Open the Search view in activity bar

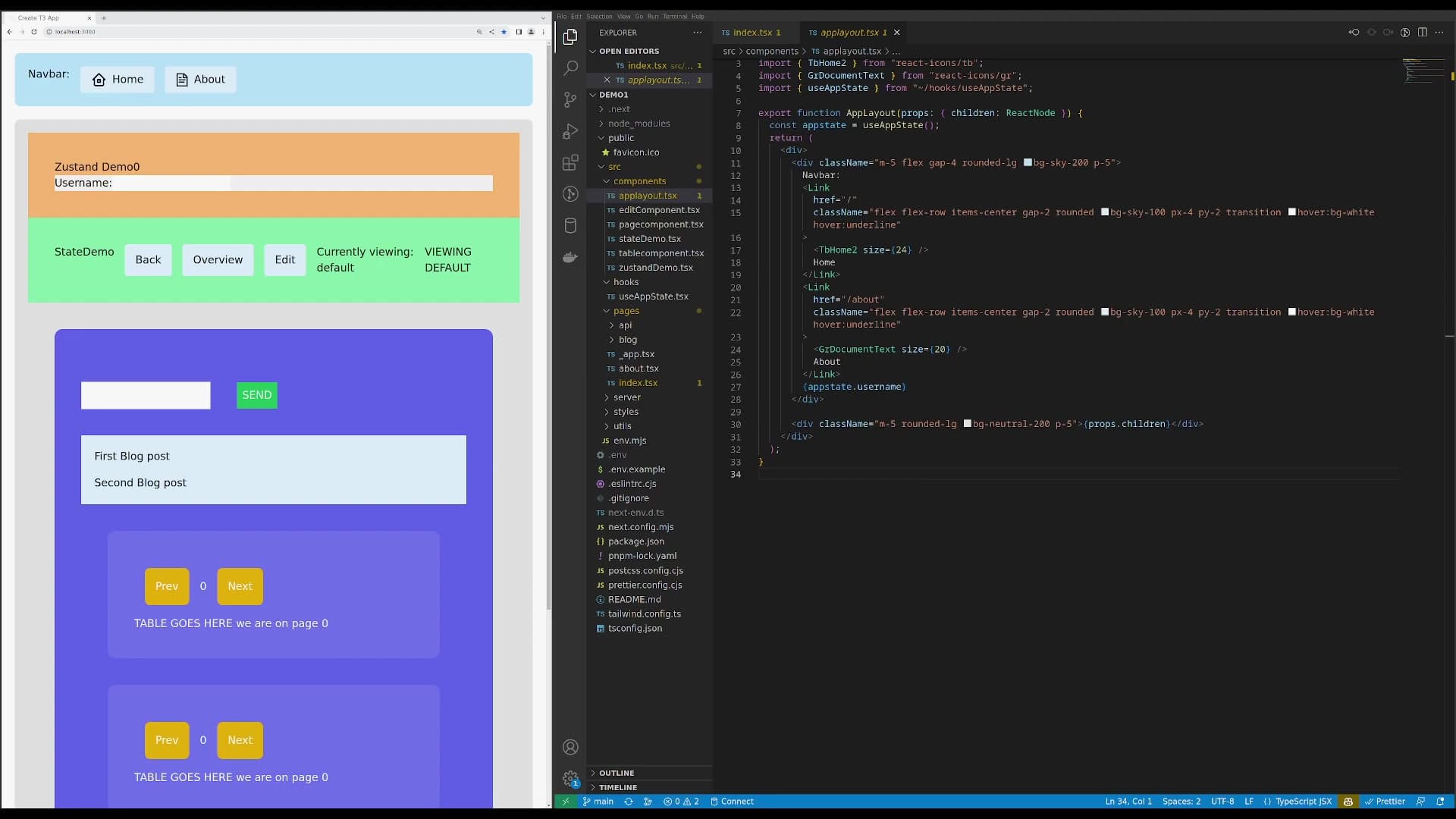point(570,68)
